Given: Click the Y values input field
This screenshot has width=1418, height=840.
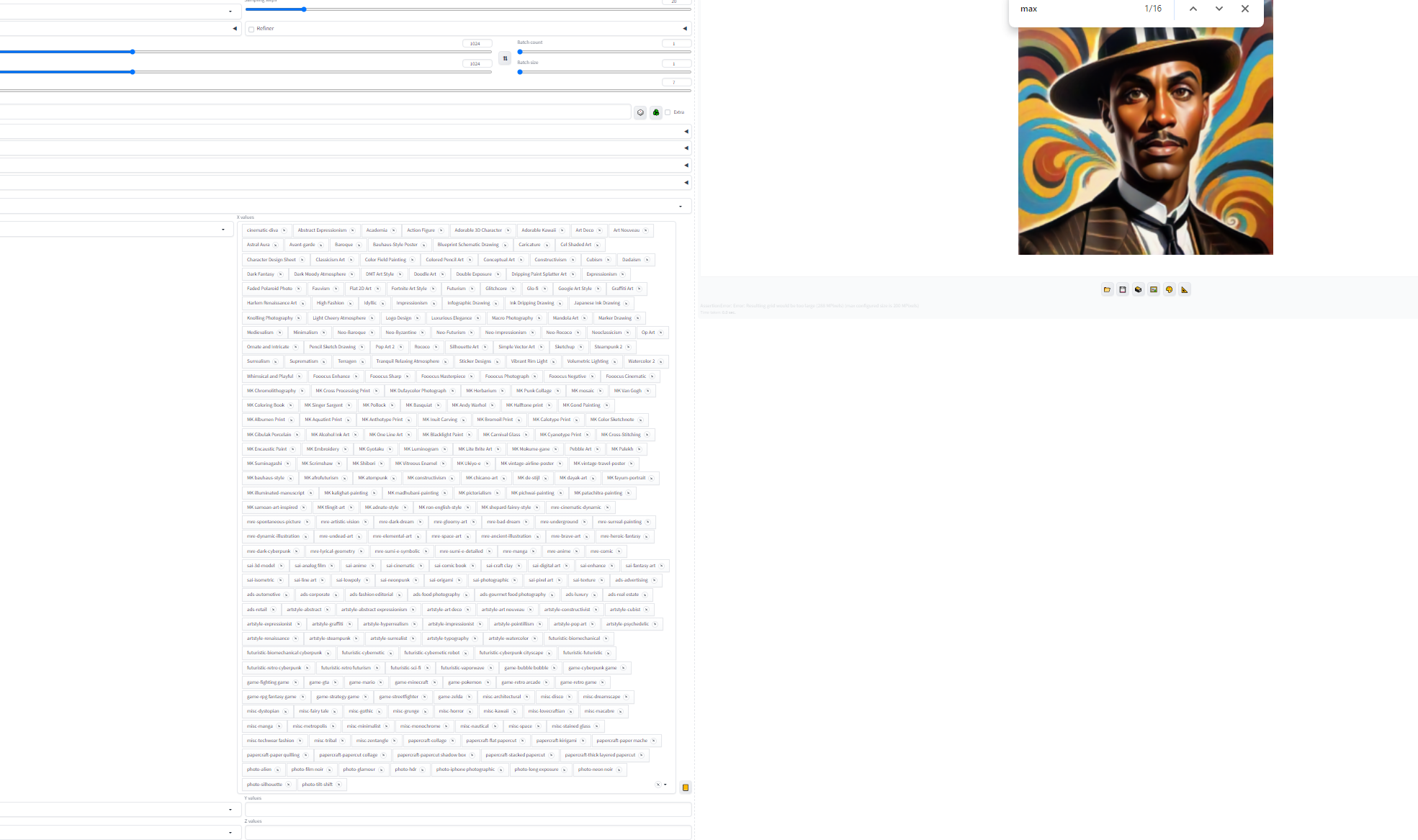Looking at the screenshot, I should tap(467, 810).
